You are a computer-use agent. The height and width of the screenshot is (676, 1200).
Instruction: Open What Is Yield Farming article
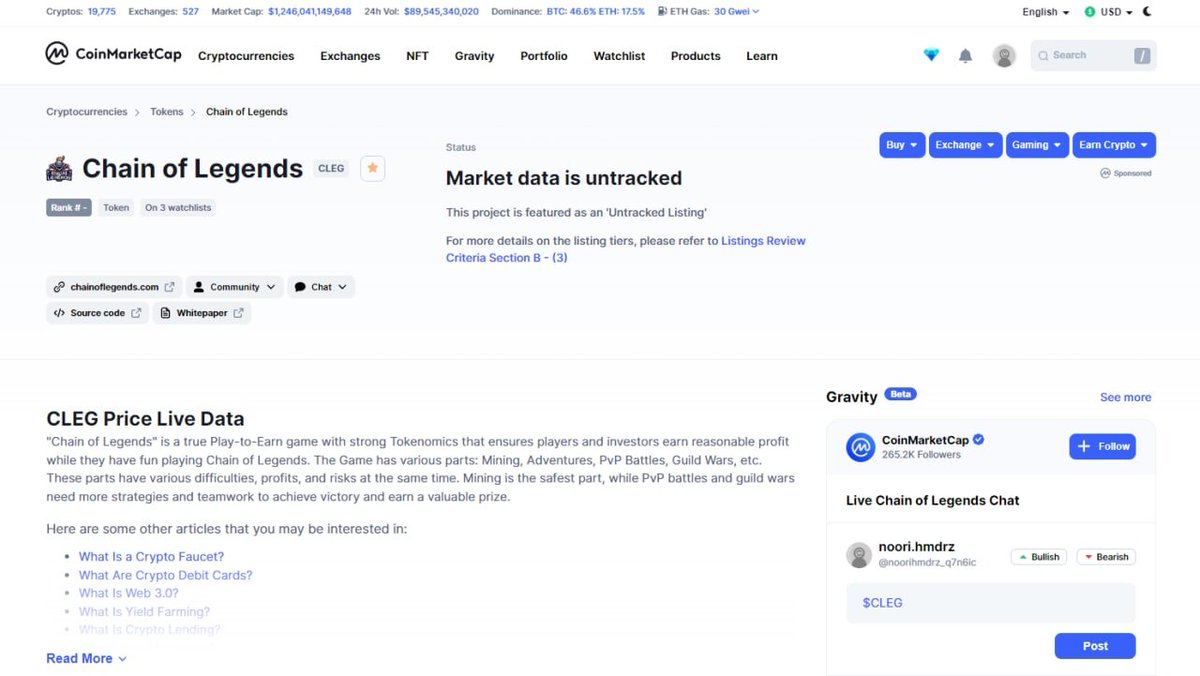coord(144,611)
